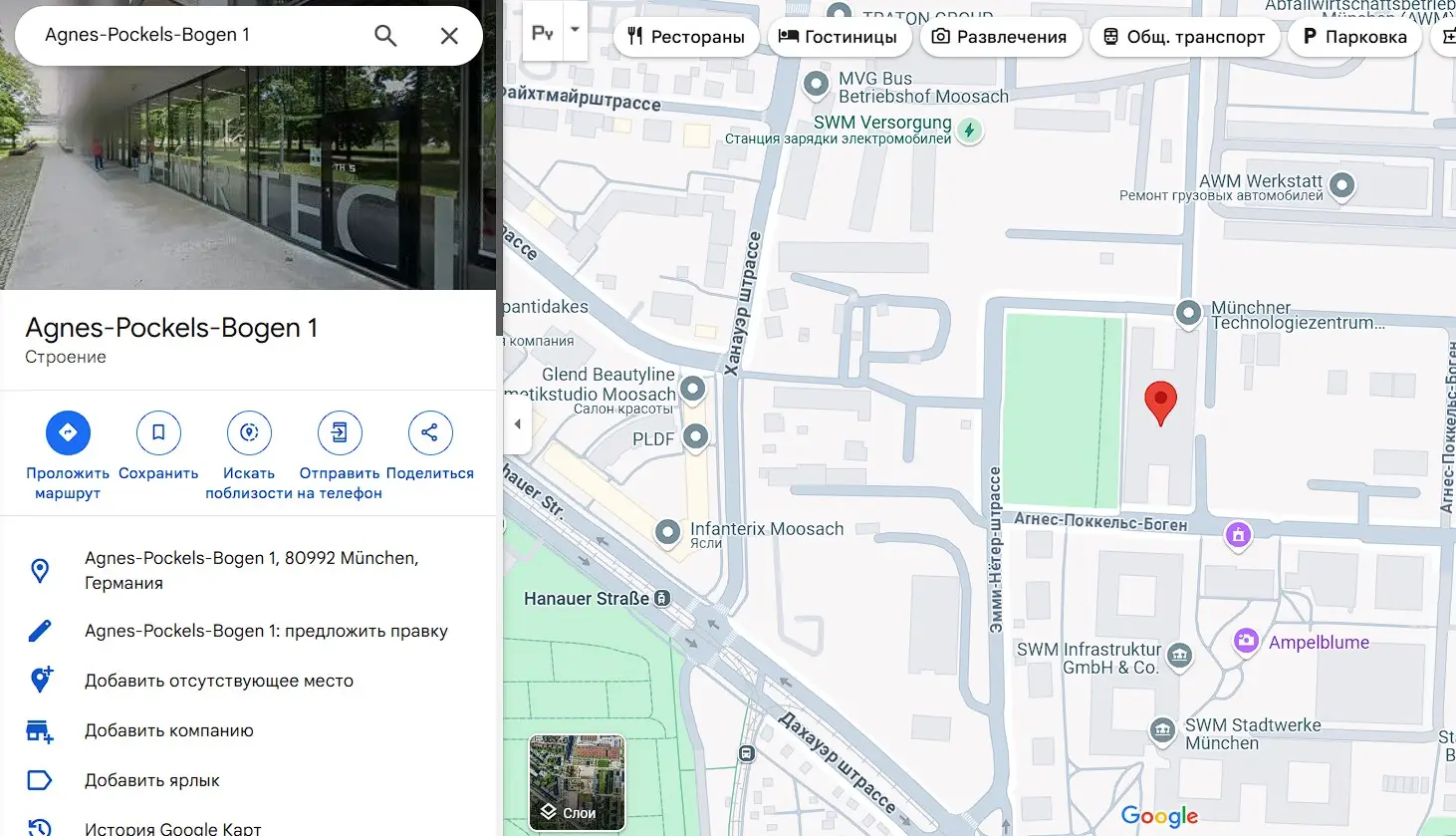Open sharing via the Поделиться icon
The width and height of the screenshot is (1456, 836).
(x=429, y=431)
